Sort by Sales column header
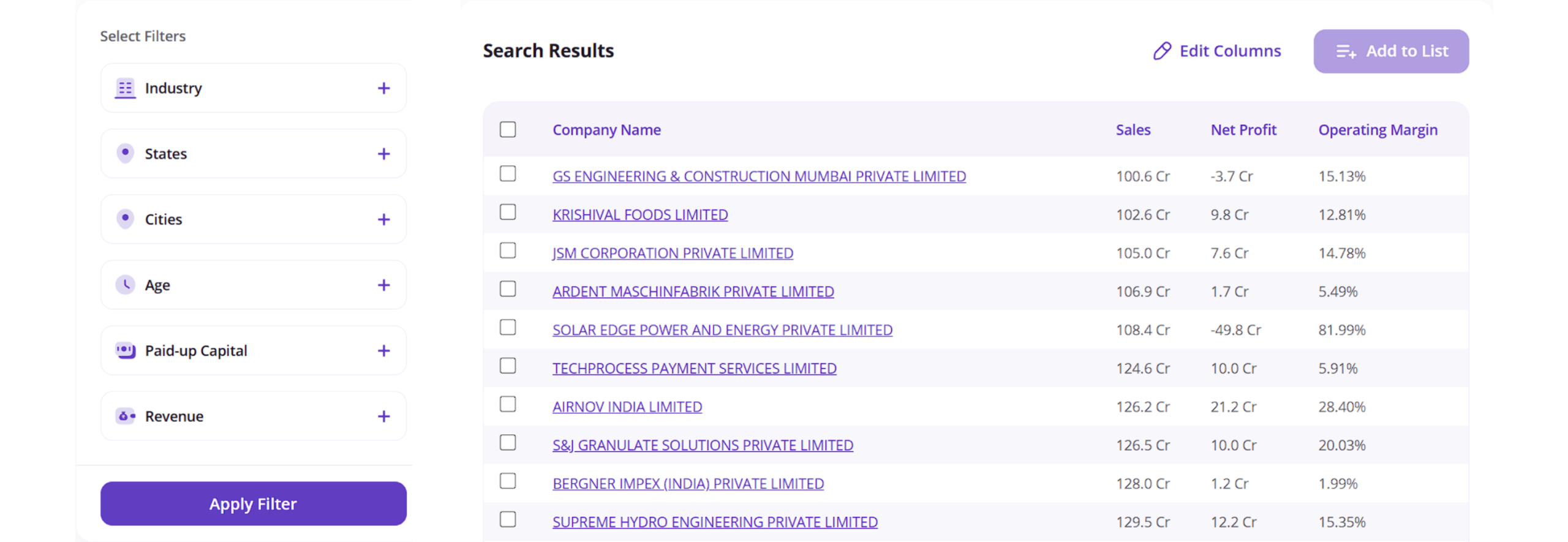The width and height of the screenshot is (1568, 542). point(1133,130)
